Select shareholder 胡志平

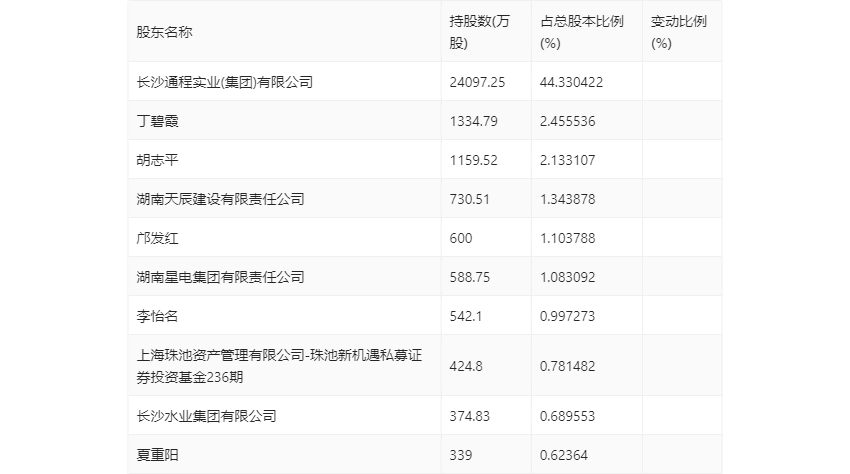tap(157, 160)
